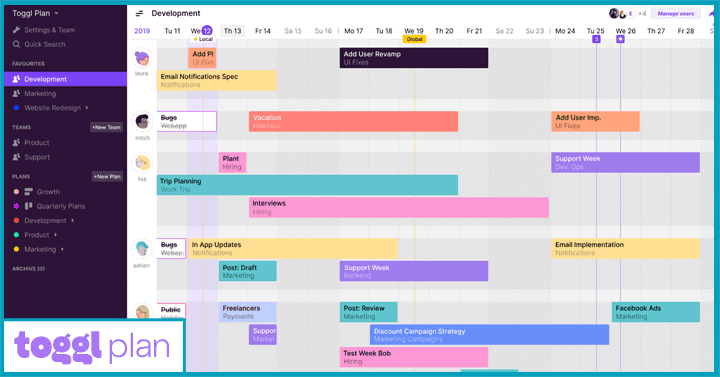
Task: Click the Support team icon
Action: (x=16, y=157)
